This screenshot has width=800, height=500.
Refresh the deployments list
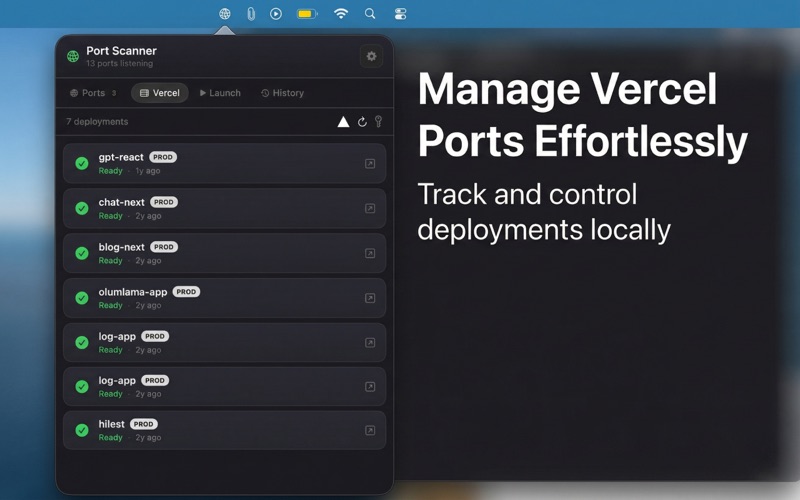[x=362, y=121]
